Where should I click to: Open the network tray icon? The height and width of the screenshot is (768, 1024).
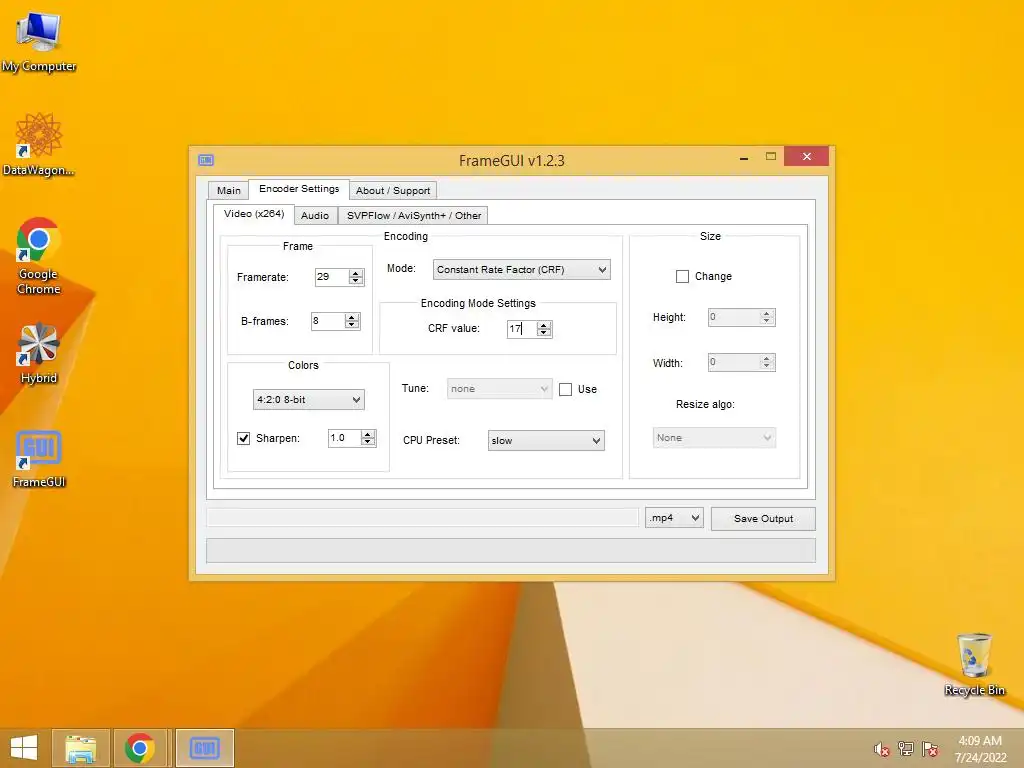click(x=906, y=749)
